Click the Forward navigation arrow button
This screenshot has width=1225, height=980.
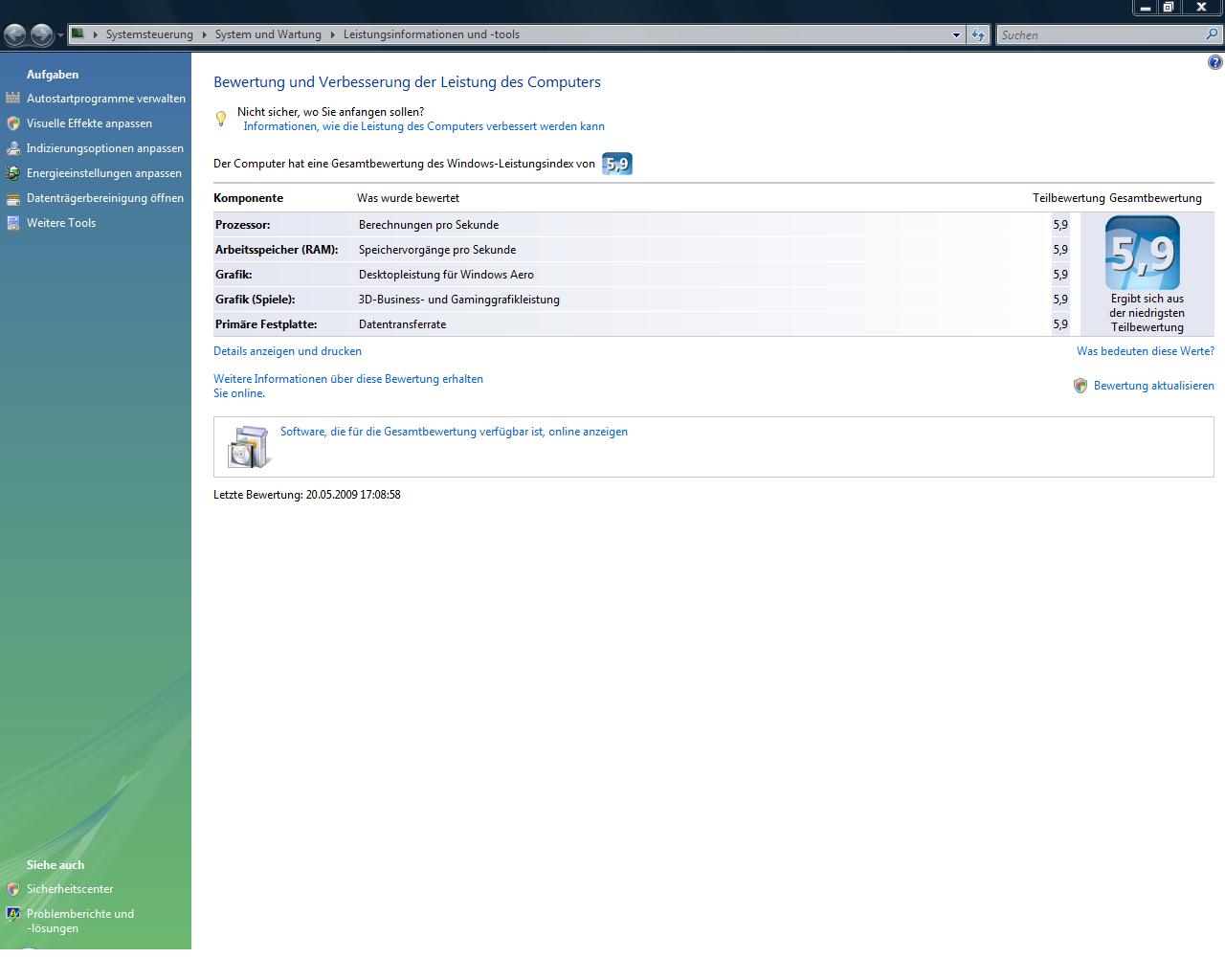[x=41, y=35]
